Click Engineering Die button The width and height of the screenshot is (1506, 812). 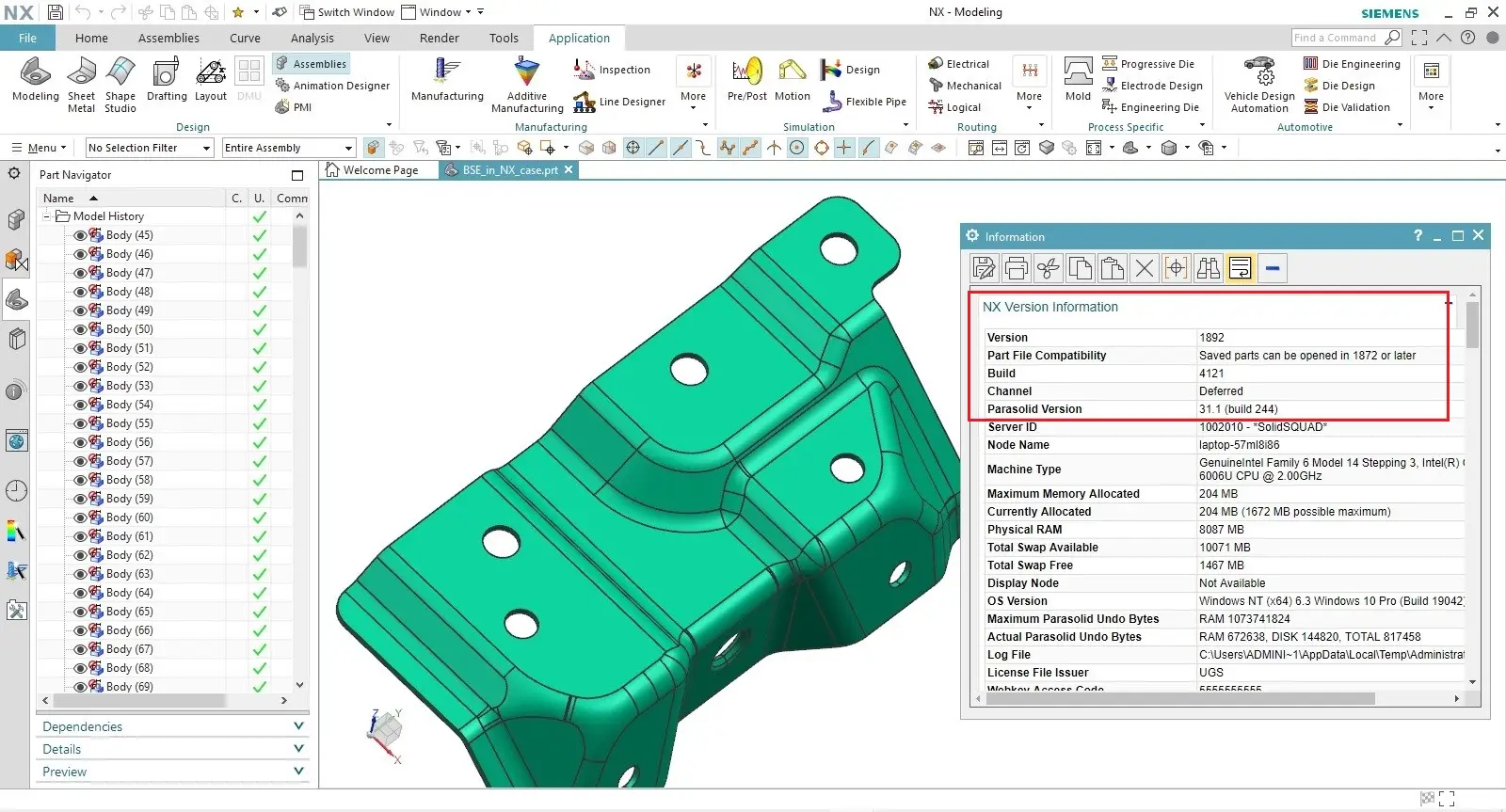[1150, 107]
